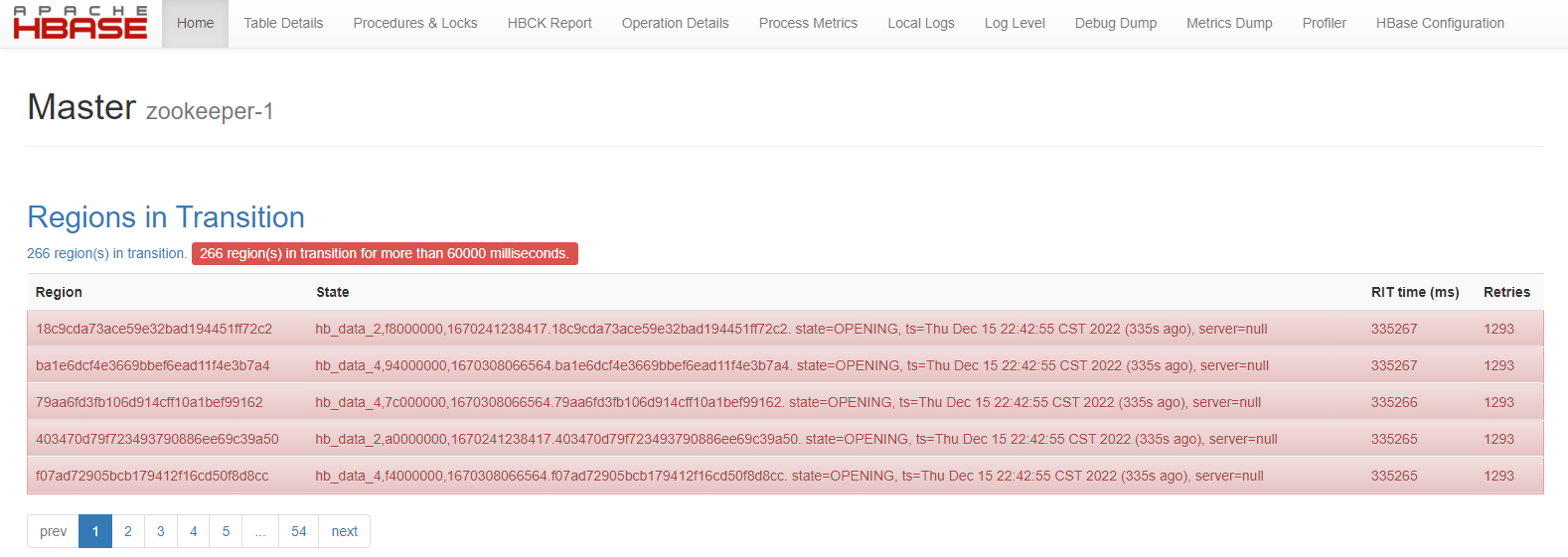View Operation Details page
This screenshot has width=1568, height=557.
(x=675, y=23)
